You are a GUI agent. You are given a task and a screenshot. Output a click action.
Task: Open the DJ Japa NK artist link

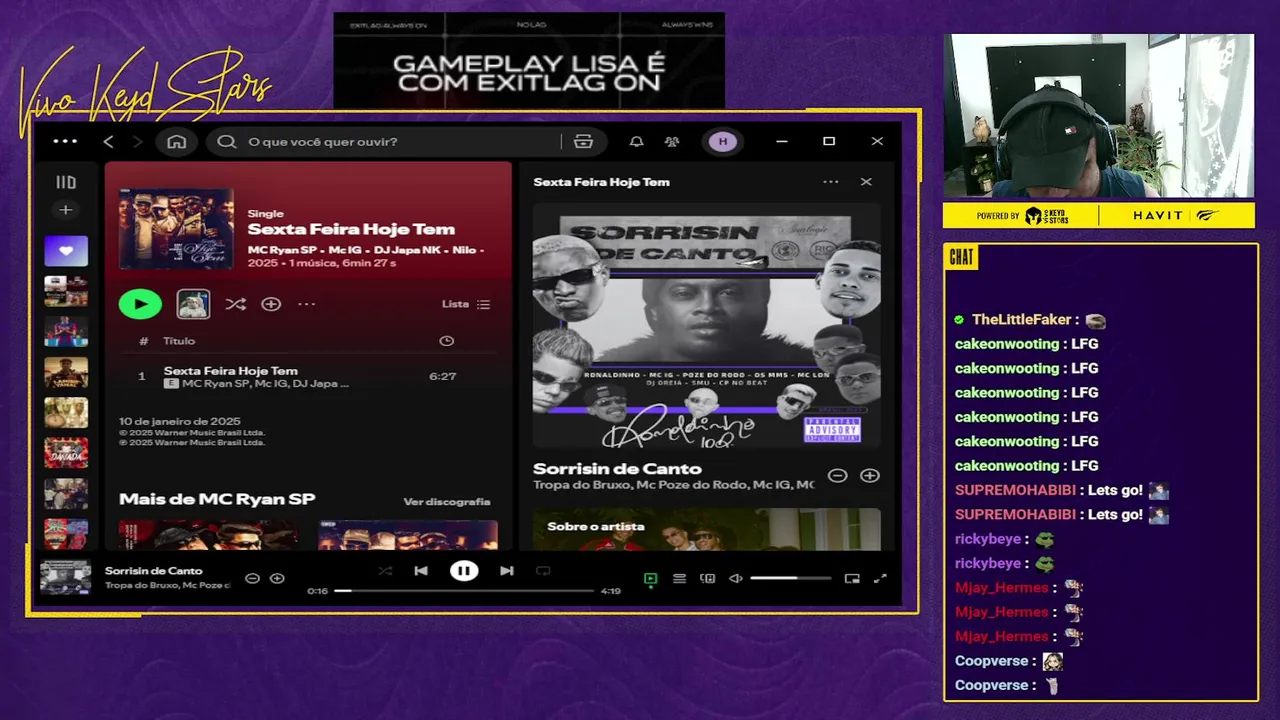pyautogui.click(x=410, y=250)
